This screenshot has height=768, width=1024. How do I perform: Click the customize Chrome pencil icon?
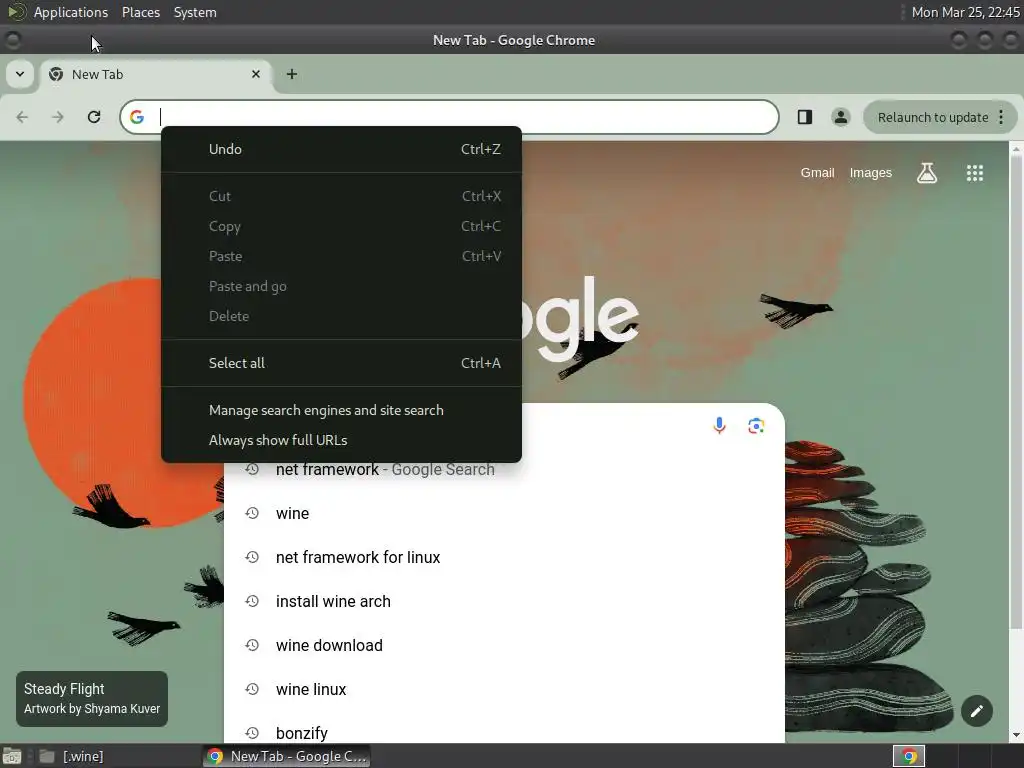pos(976,711)
